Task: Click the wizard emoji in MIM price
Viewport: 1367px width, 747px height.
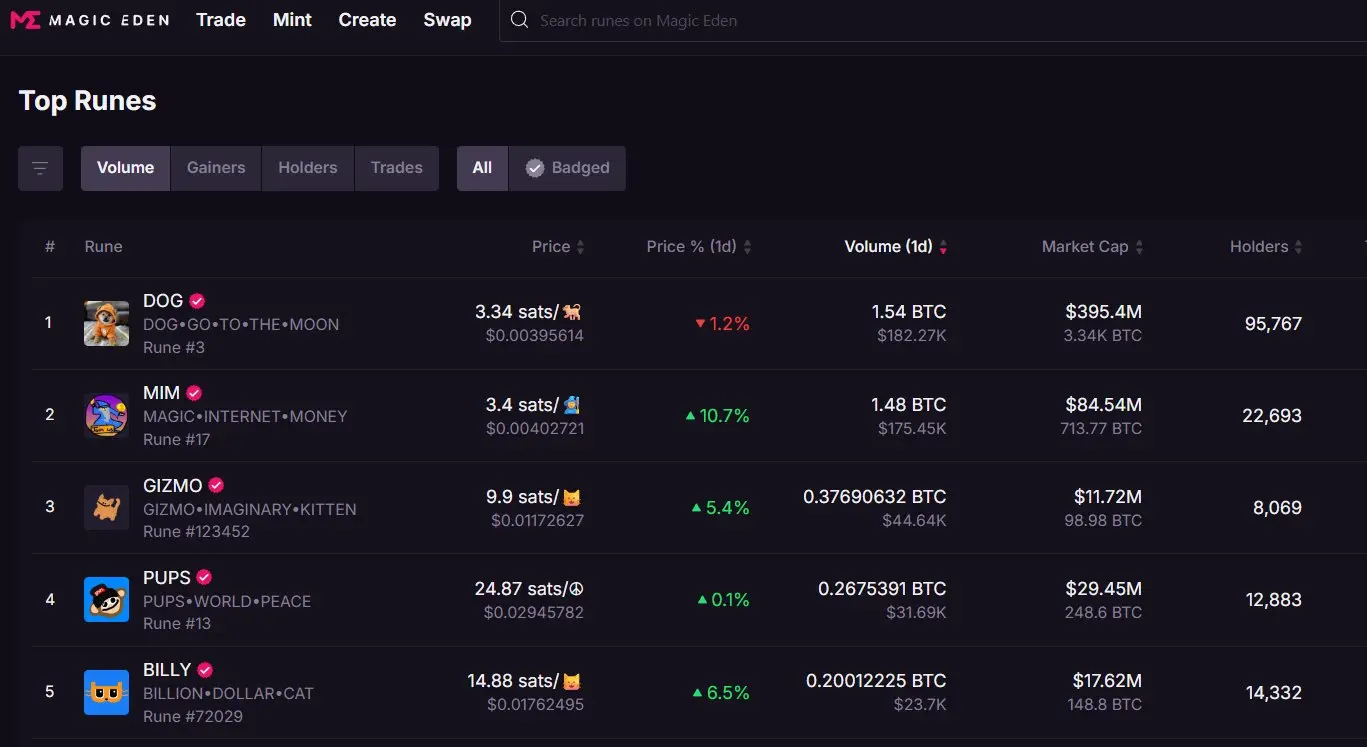Action: [573, 405]
